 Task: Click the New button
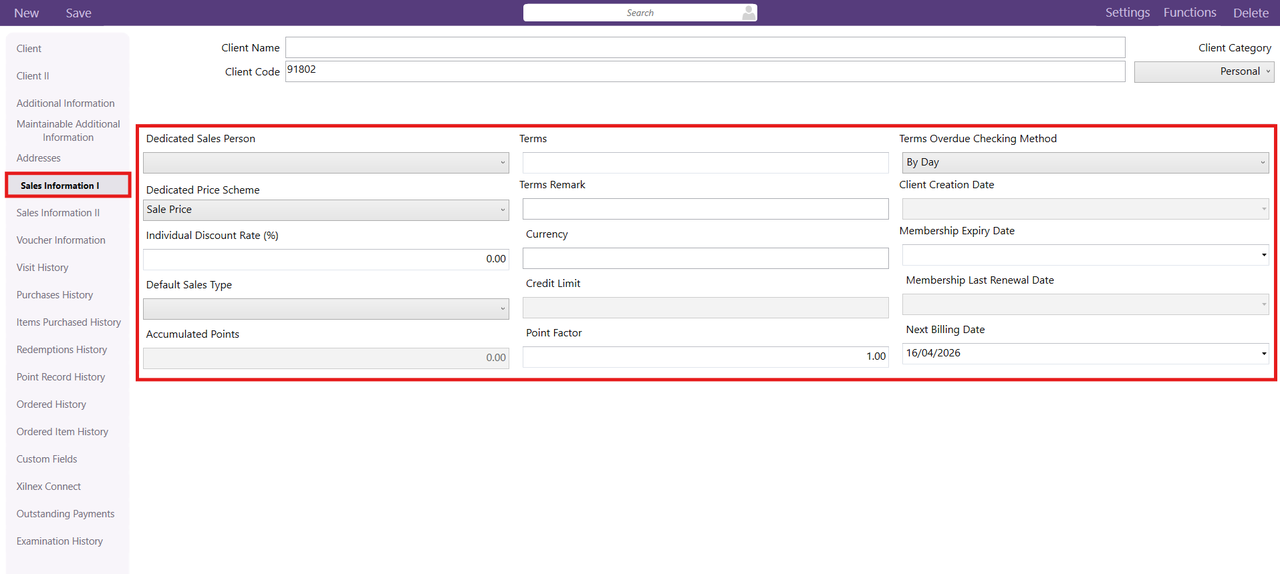tap(27, 13)
